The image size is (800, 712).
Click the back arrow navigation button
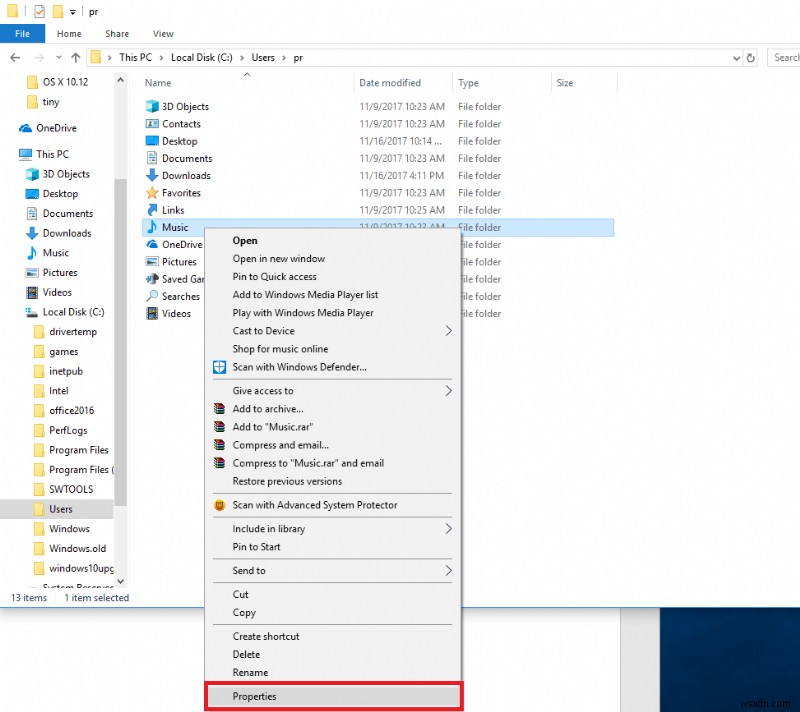pyautogui.click(x=15, y=57)
